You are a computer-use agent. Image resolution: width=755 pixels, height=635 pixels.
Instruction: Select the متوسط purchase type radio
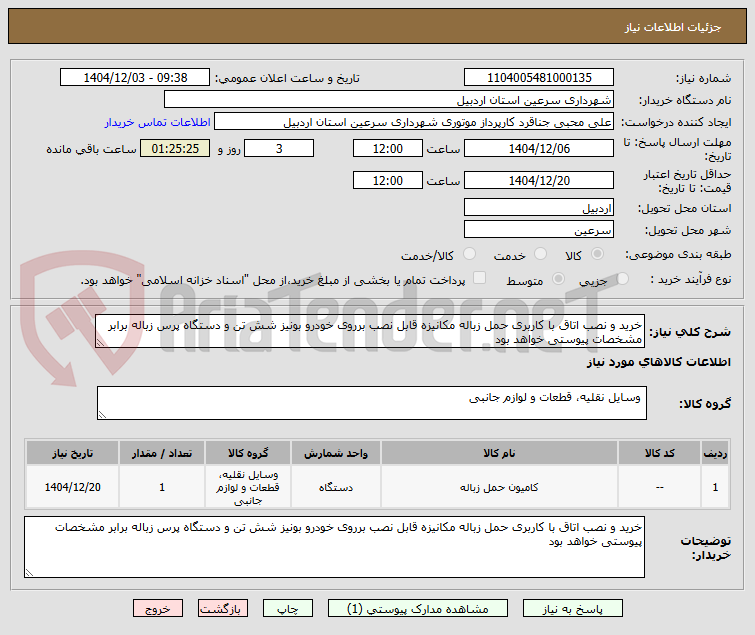(x=559, y=278)
